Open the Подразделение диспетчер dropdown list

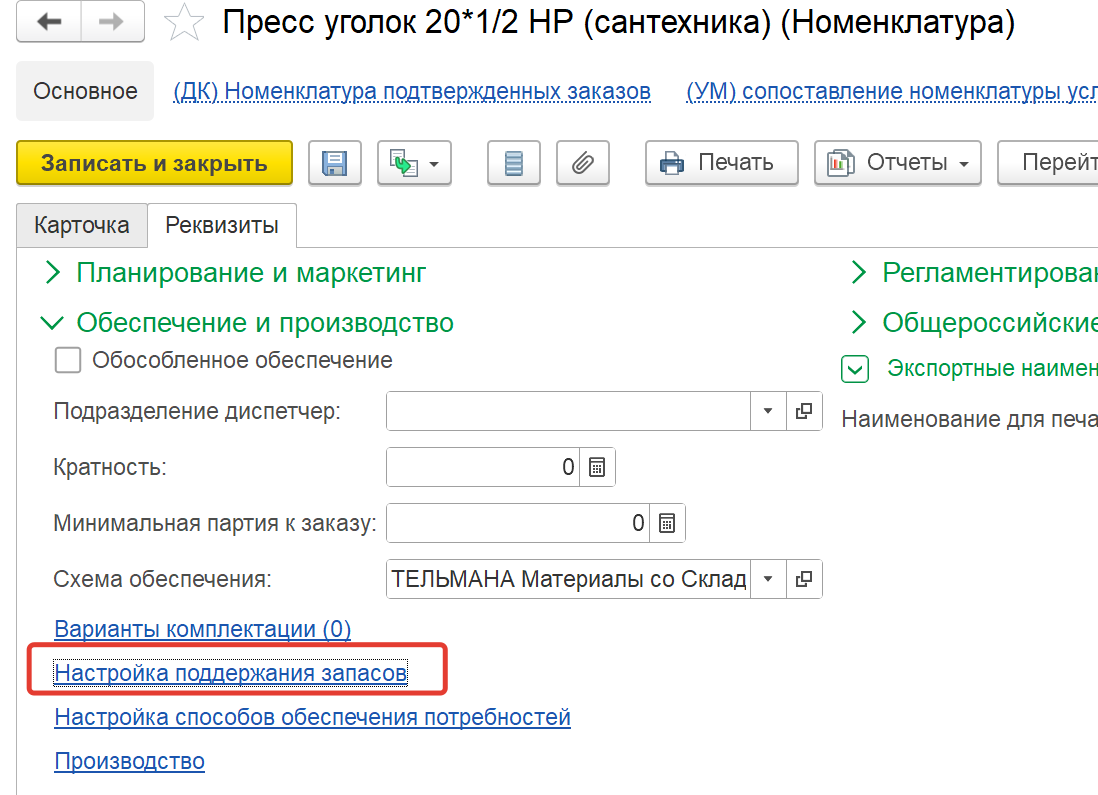768,411
